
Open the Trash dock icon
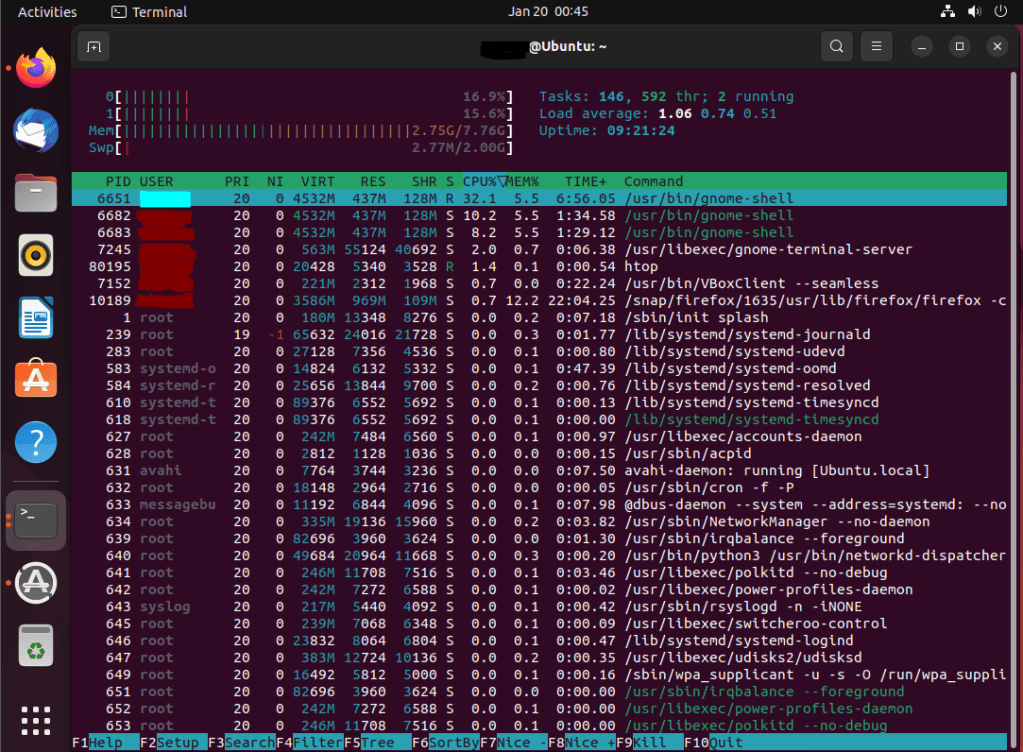coord(36,644)
